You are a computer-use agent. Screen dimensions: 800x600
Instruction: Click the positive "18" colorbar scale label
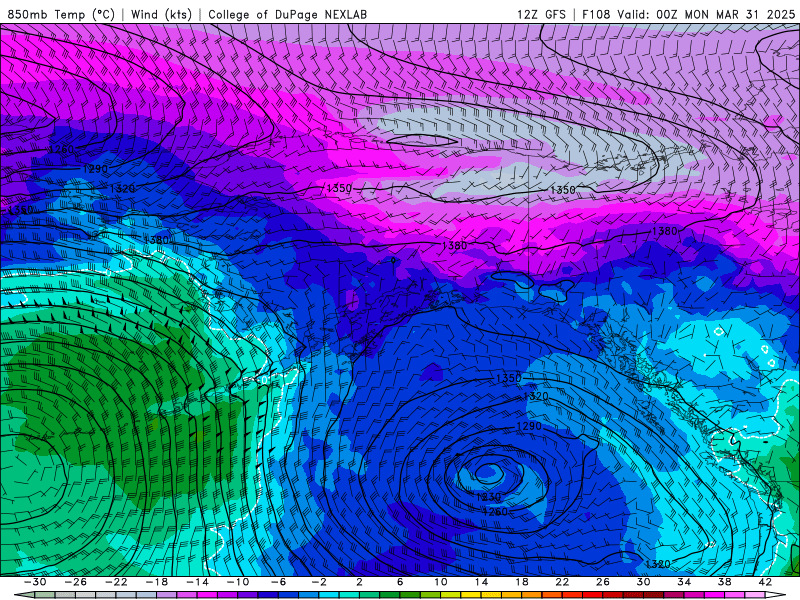coord(521,582)
